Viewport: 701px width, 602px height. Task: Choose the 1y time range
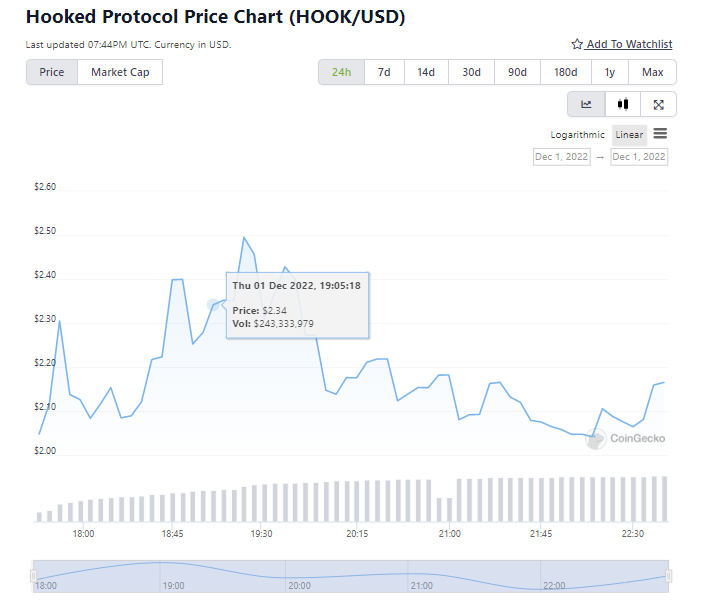[609, 72]
